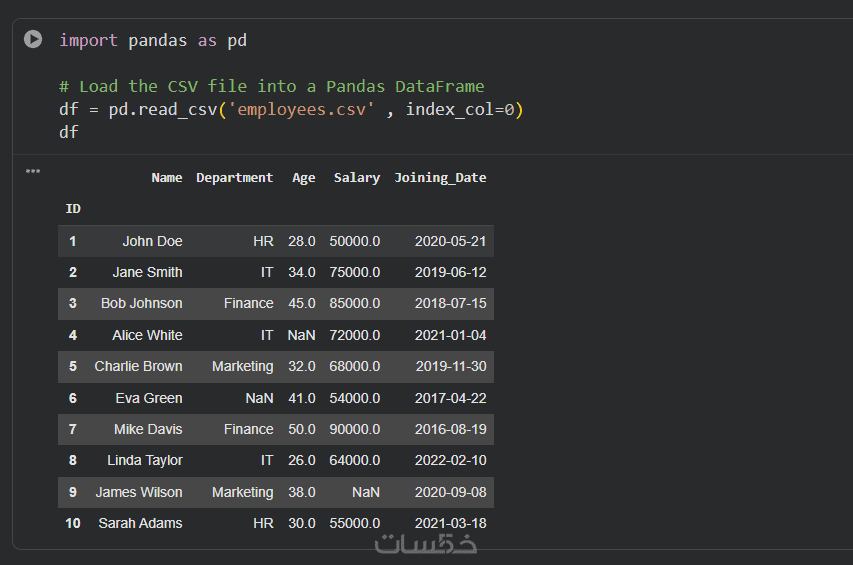The image size is (853, 565).
Task: Click the index_col=0 argument in code
Action: [464, 109]
